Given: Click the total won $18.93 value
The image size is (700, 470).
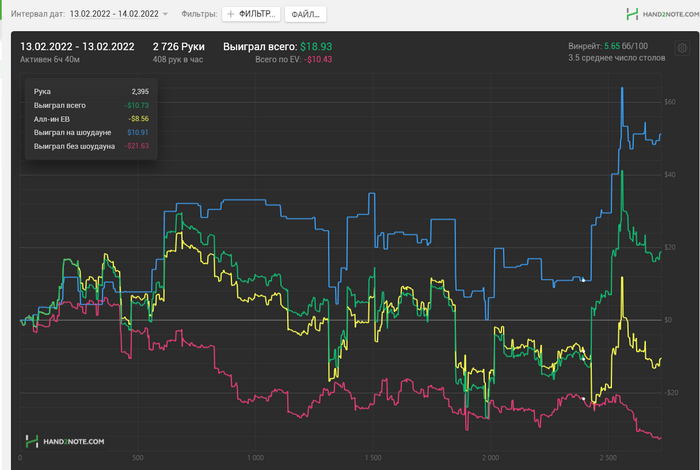Looking at the screenshot, I should point(318,46).
